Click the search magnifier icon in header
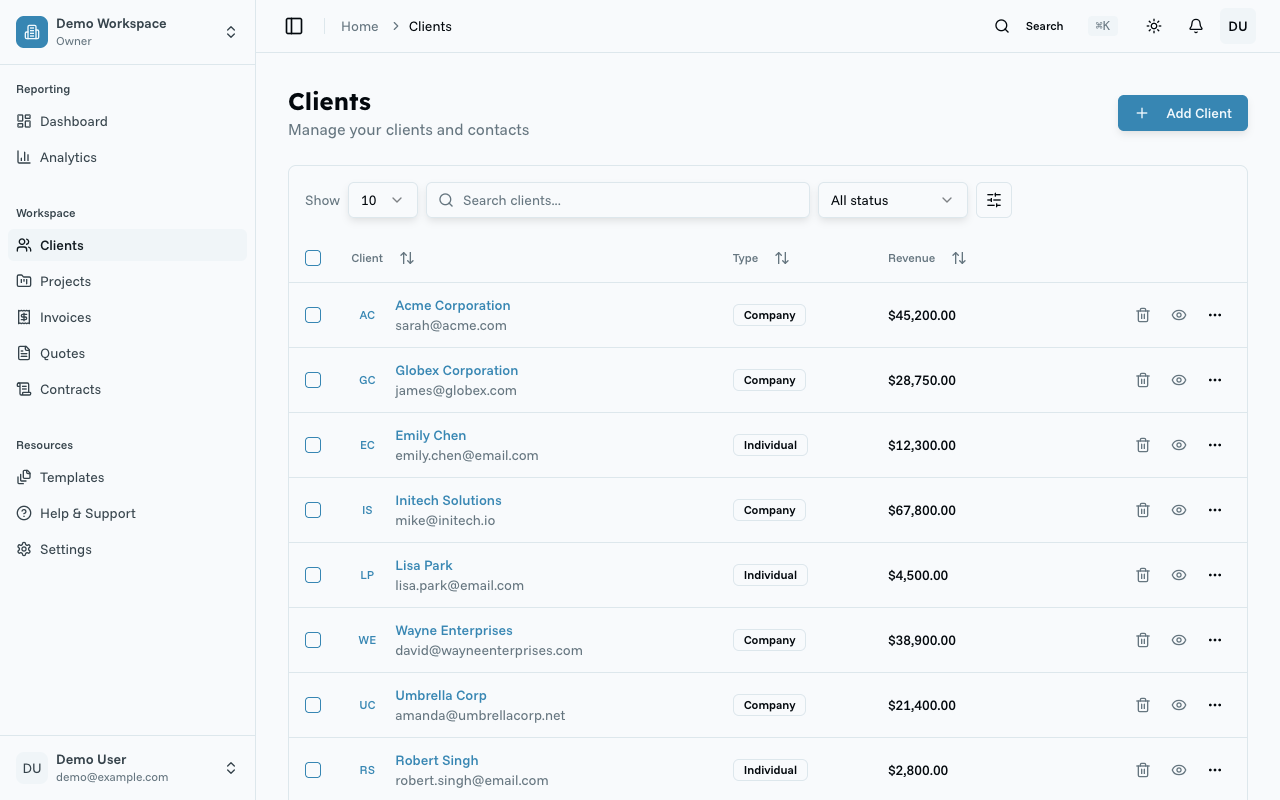 1002,26
